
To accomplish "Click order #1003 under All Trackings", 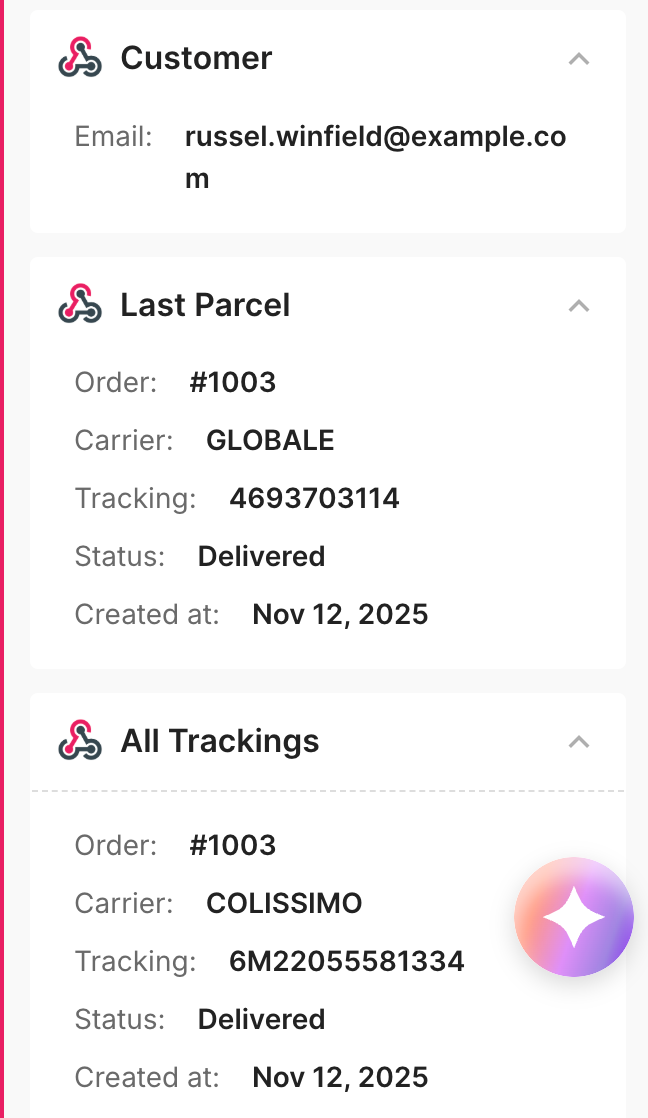I will (x=232, y=845).
